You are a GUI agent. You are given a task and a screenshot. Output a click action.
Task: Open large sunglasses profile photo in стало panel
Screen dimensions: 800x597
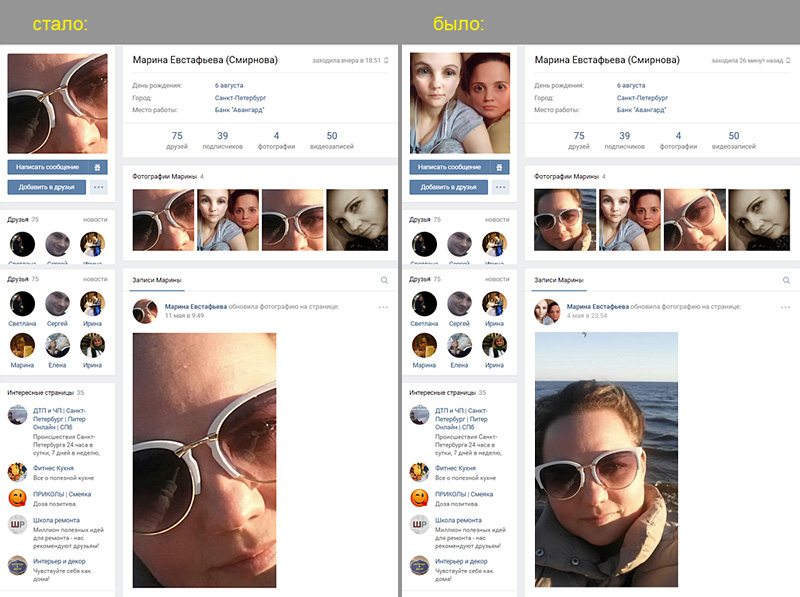click(58, 104)
